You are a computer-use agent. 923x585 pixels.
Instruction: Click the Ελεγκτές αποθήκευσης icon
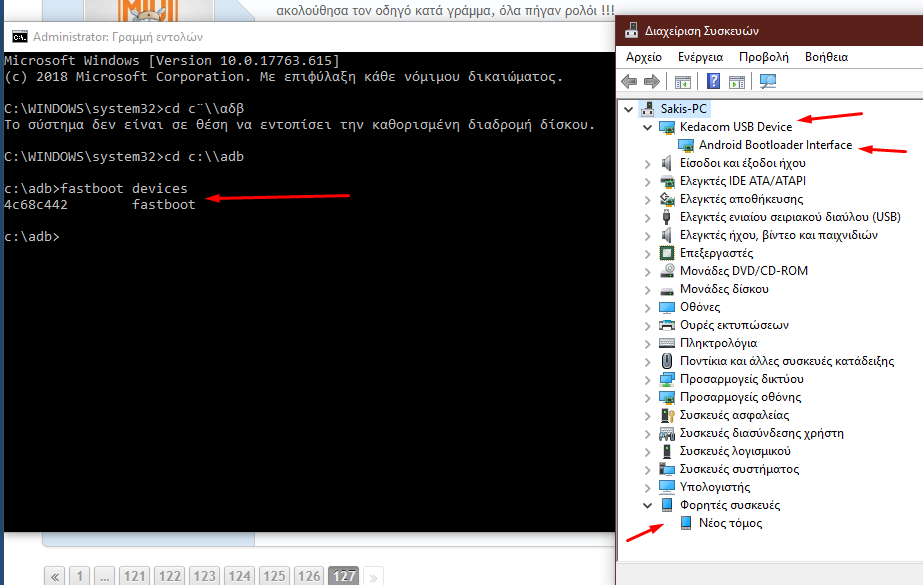coord(667,200)
